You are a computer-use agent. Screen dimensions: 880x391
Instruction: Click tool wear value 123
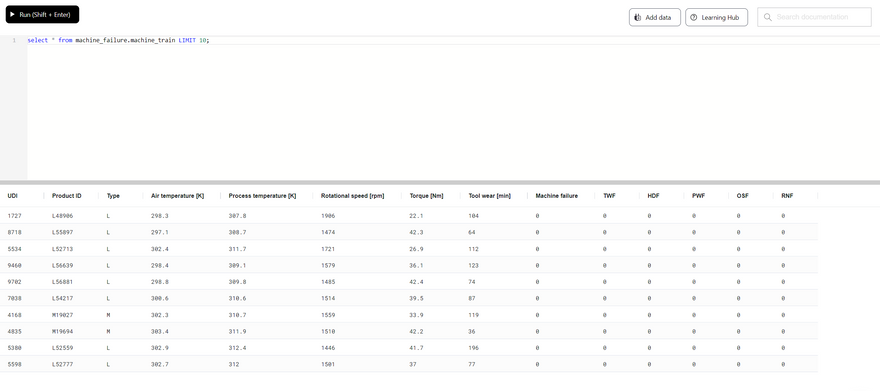click(473, 265)
